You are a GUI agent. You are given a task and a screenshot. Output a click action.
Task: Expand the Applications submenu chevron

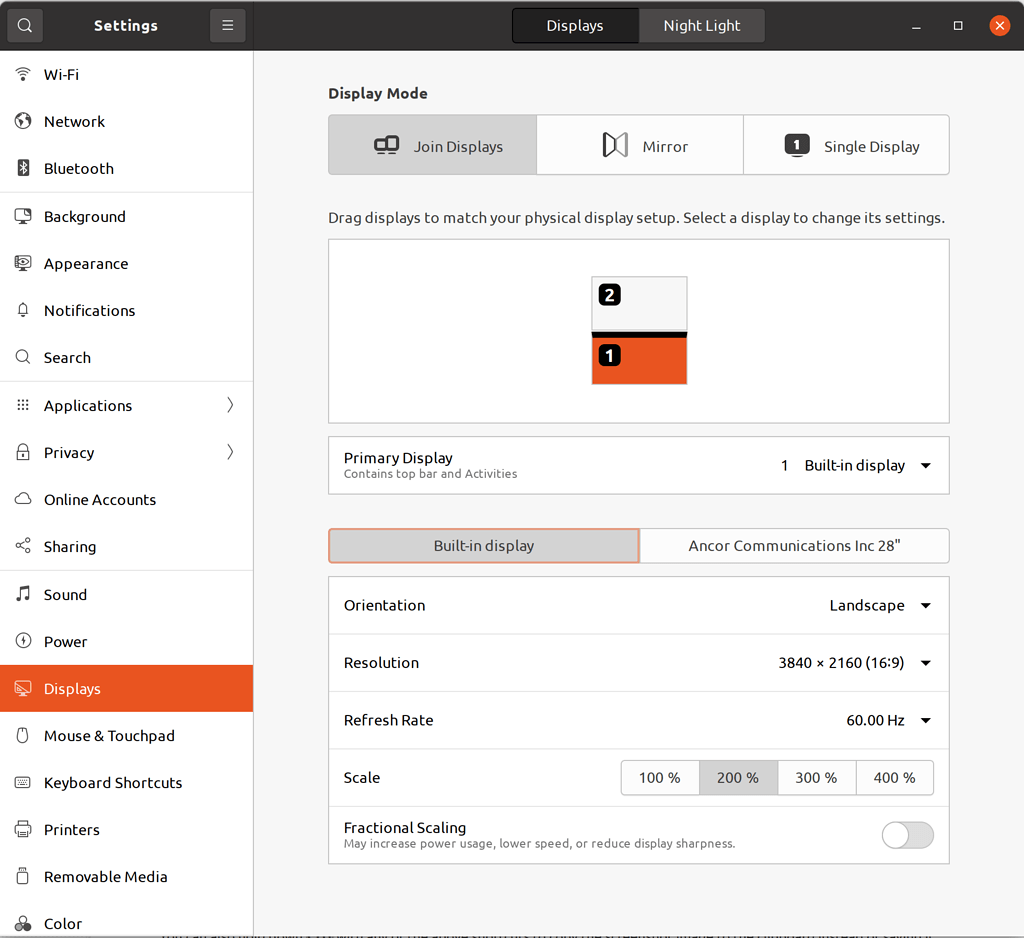230,406
